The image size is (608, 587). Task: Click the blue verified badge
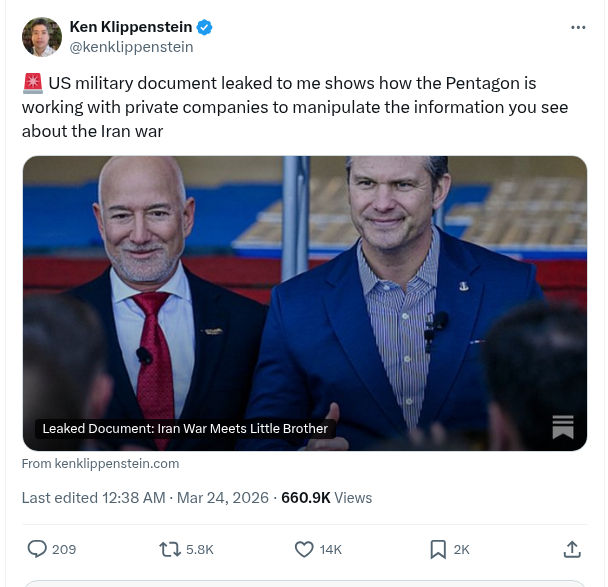point(204,28)
